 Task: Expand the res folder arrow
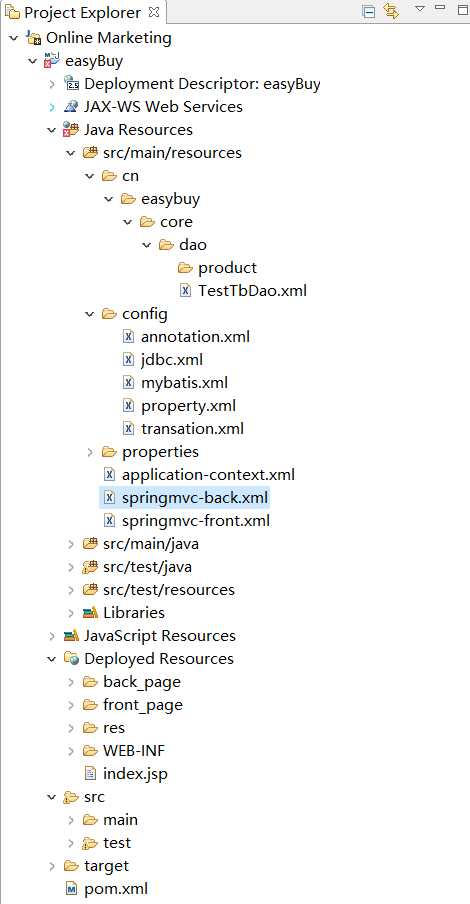(x=71, y=728)
